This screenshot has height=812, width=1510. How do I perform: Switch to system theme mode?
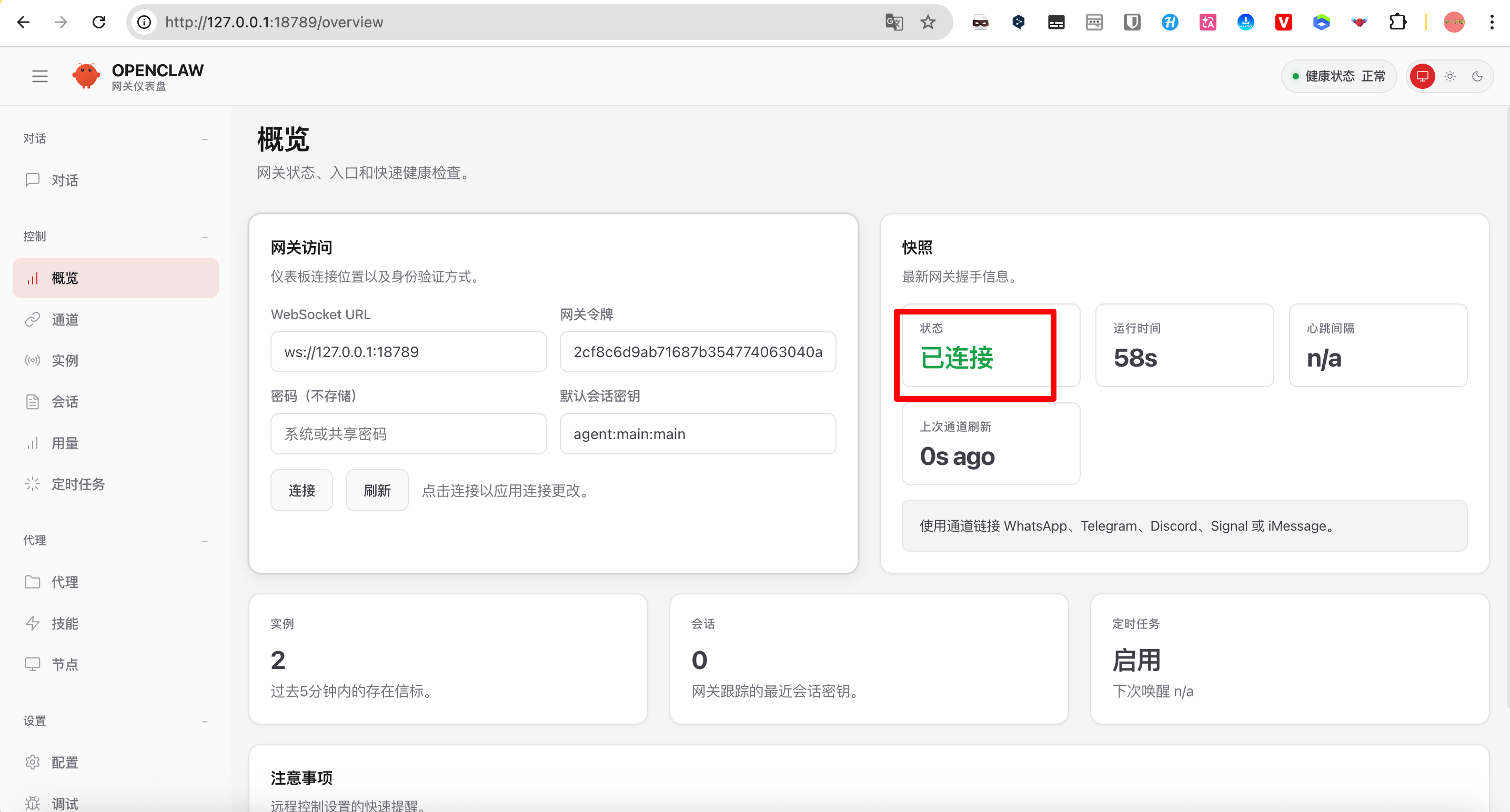tap(1423, 76)
